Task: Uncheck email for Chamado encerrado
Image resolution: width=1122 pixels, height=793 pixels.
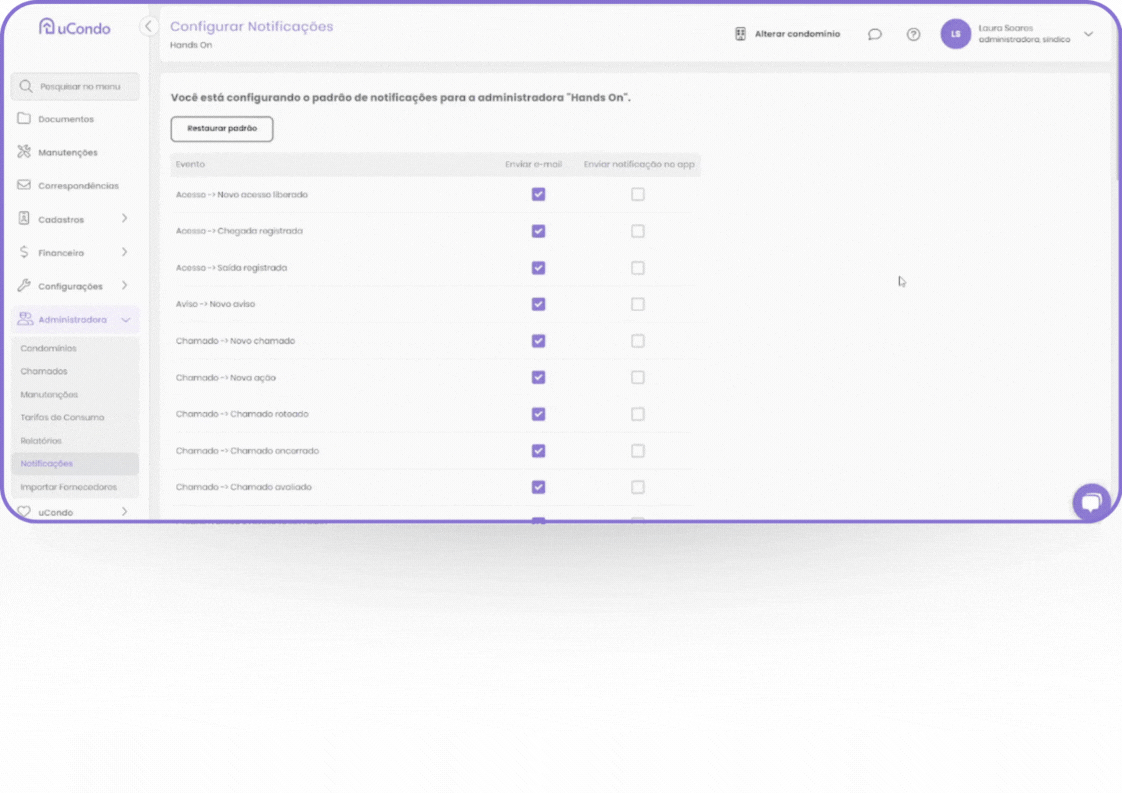Action: [538, 451]
